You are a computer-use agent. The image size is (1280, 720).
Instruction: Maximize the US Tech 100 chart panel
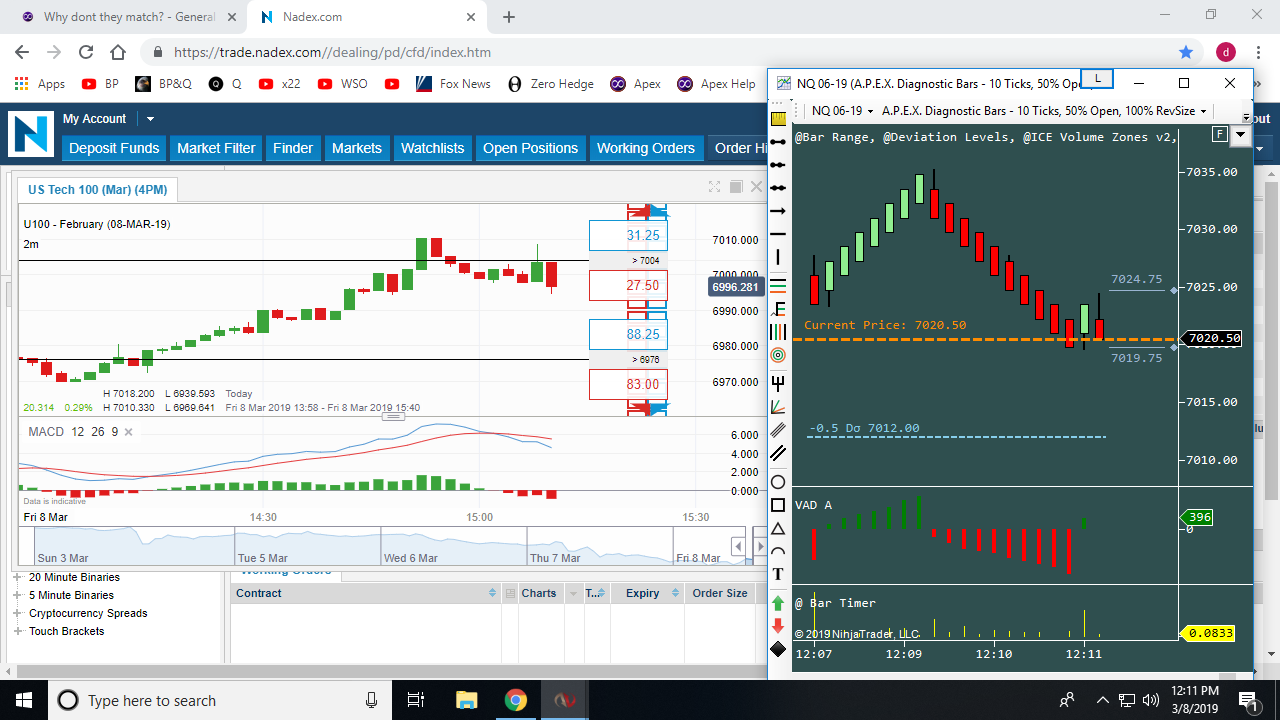(x=714, y=187)
